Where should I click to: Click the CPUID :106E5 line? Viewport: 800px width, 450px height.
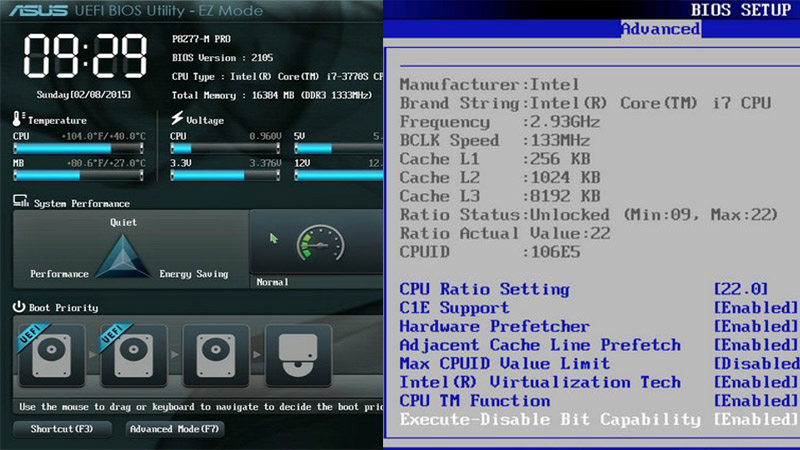tap(489, 252)
